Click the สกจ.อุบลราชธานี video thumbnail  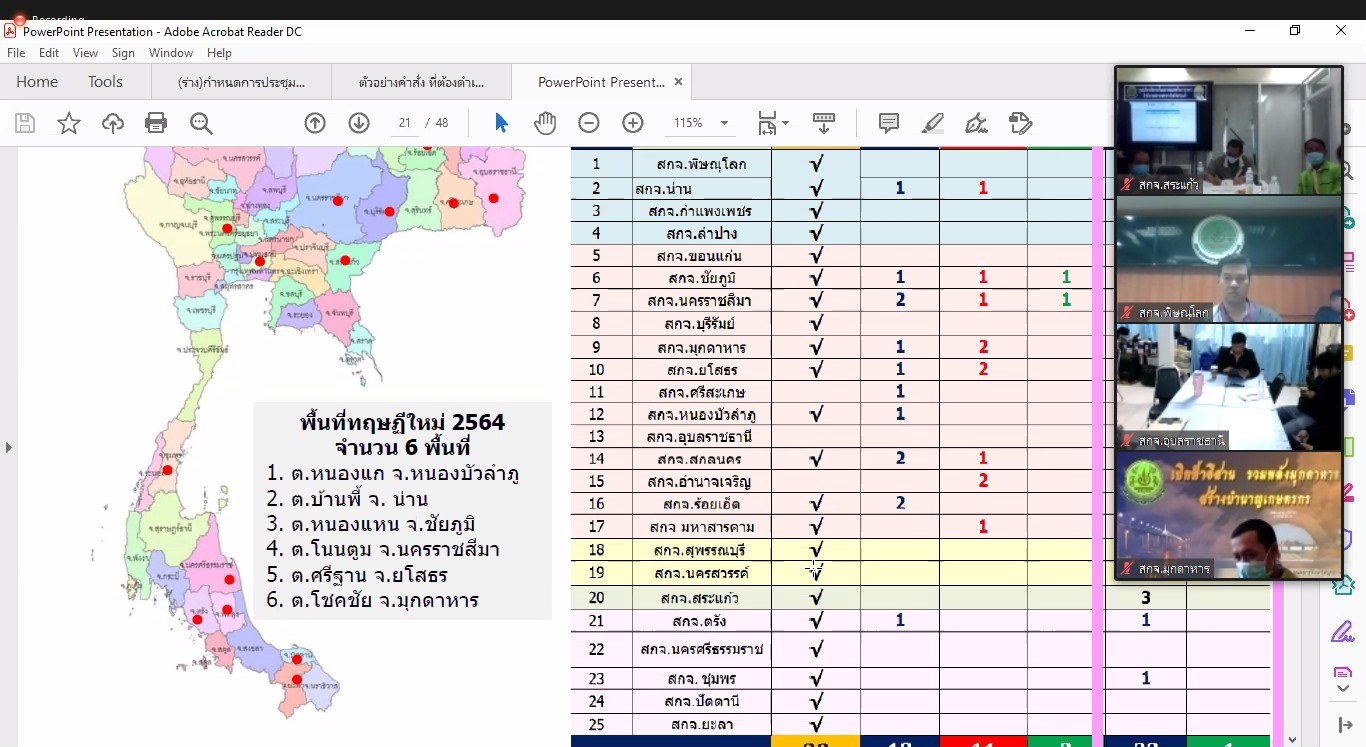coord(1229,386)
